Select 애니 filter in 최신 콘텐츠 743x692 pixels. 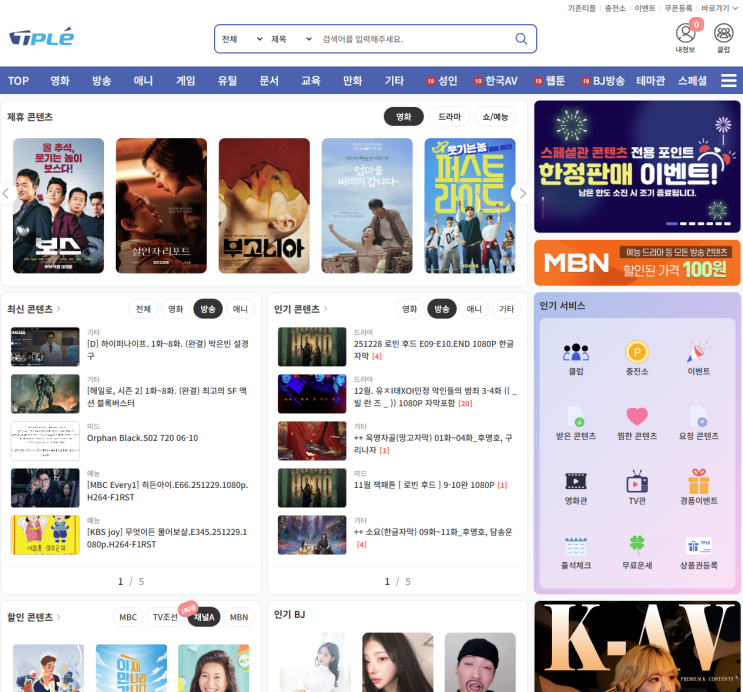click(240, 309)
